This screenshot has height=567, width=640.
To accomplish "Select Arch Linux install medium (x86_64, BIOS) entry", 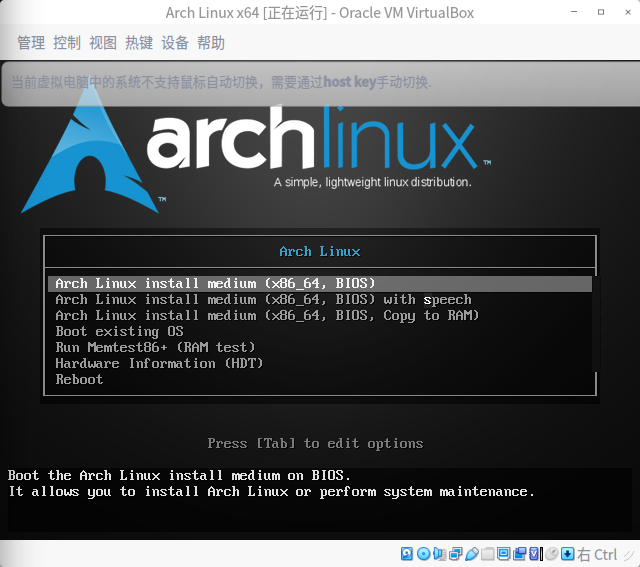I will [320, 283].
